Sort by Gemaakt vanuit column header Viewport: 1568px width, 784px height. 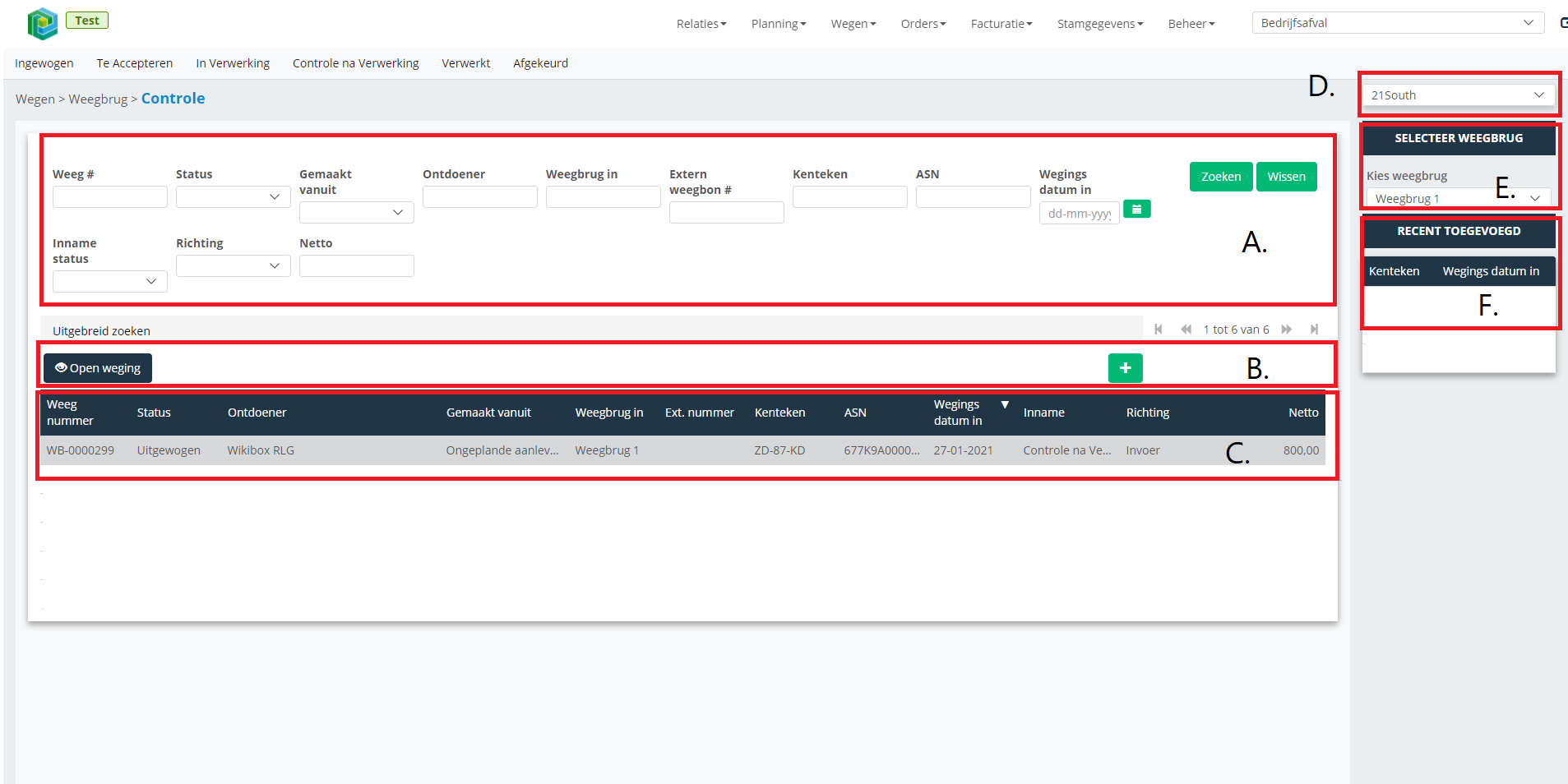click(x=488, y=413)
